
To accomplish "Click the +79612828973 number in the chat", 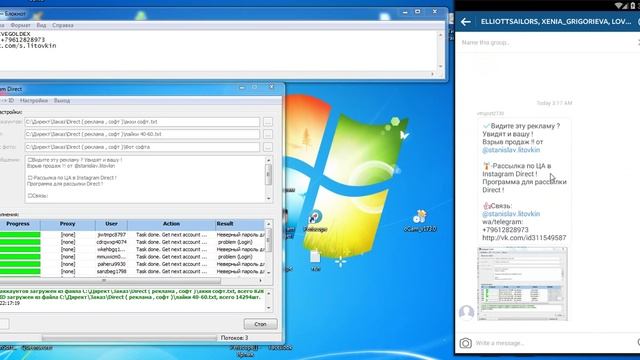I will point(505,230).
